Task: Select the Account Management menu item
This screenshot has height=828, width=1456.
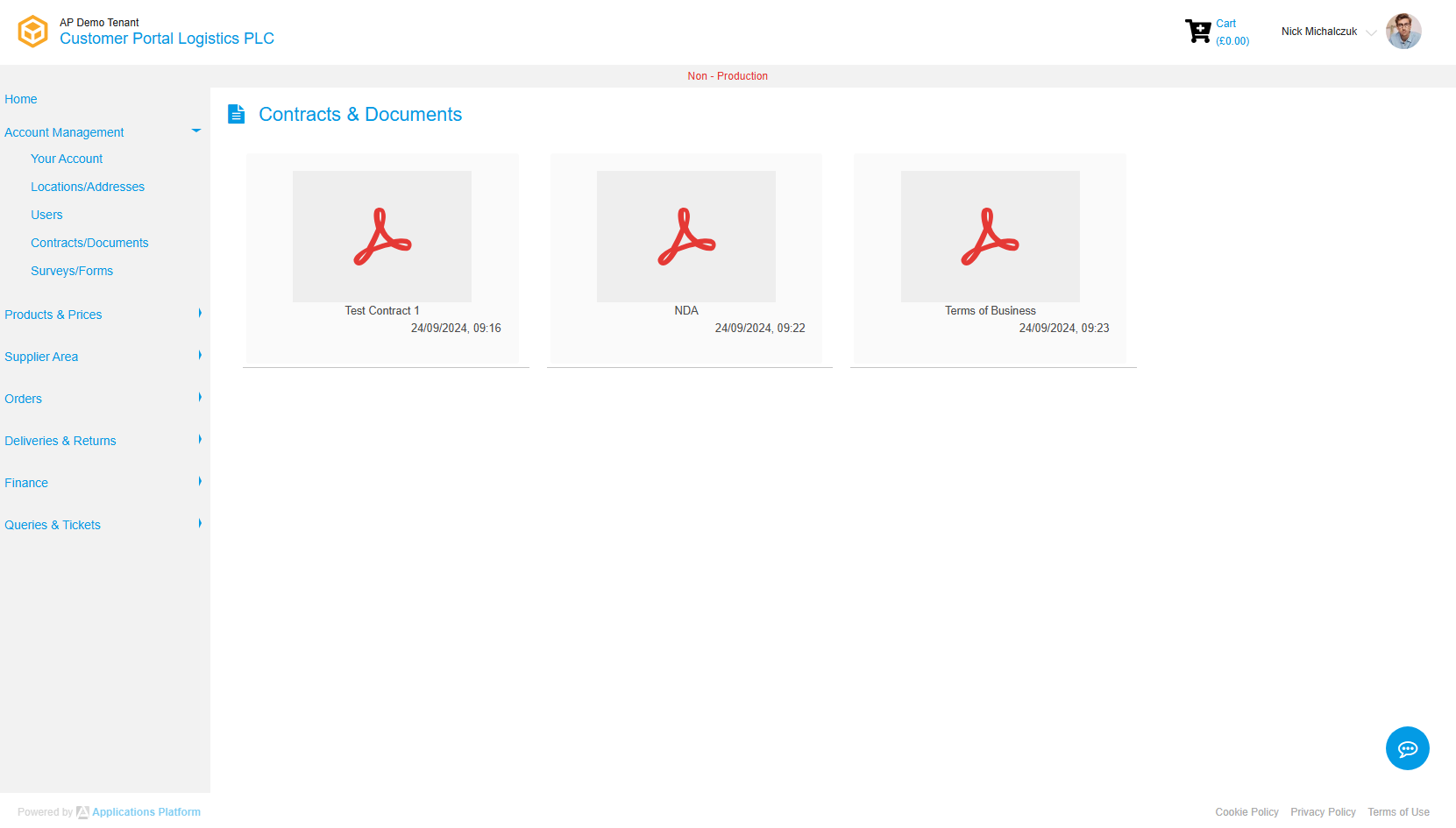Action: (x=64, y=132)
